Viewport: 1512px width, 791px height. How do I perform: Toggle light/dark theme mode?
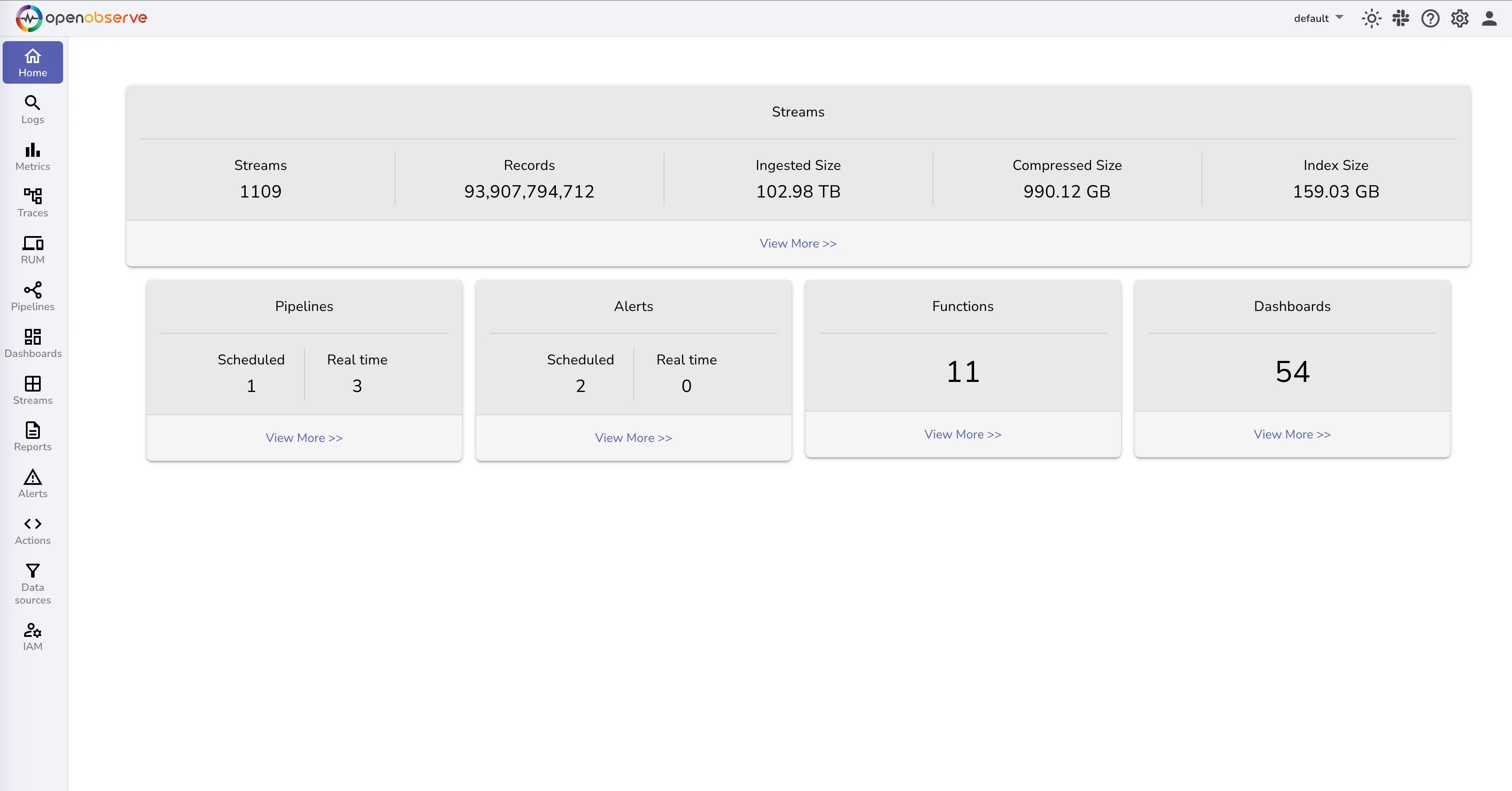[x=1372, y=18]
